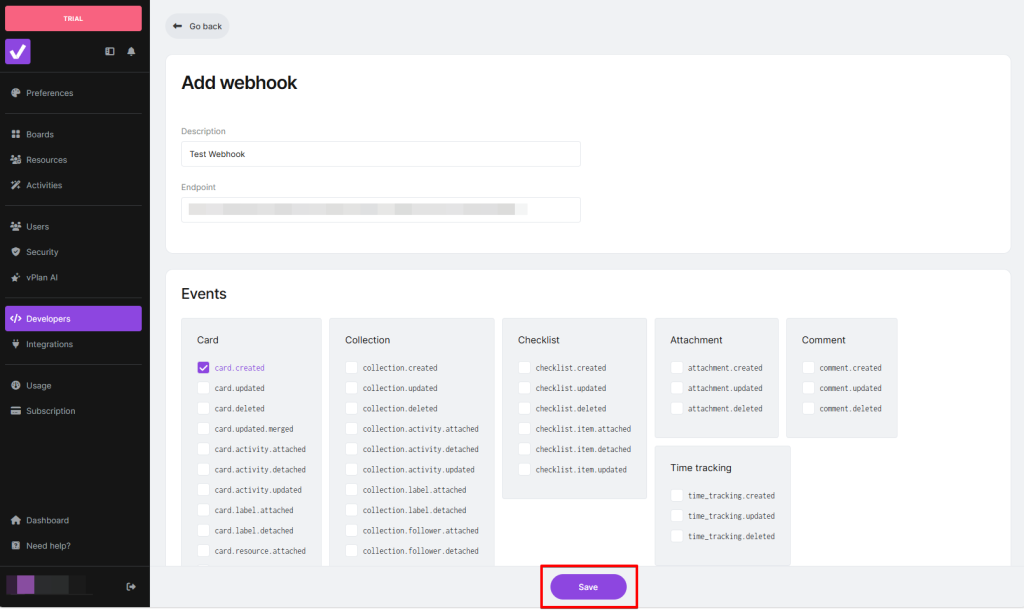The image size is (1024, 611).
Task: Open the Integrations menu item
Action: 49,344
